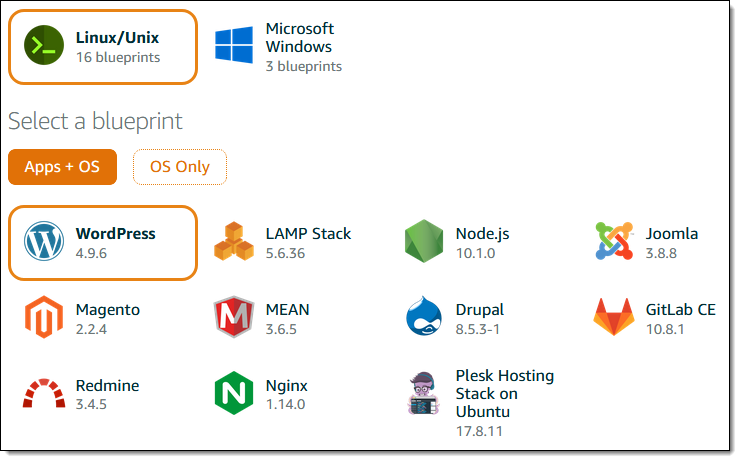Click the Drupal droplet icon

pos(424,317)
